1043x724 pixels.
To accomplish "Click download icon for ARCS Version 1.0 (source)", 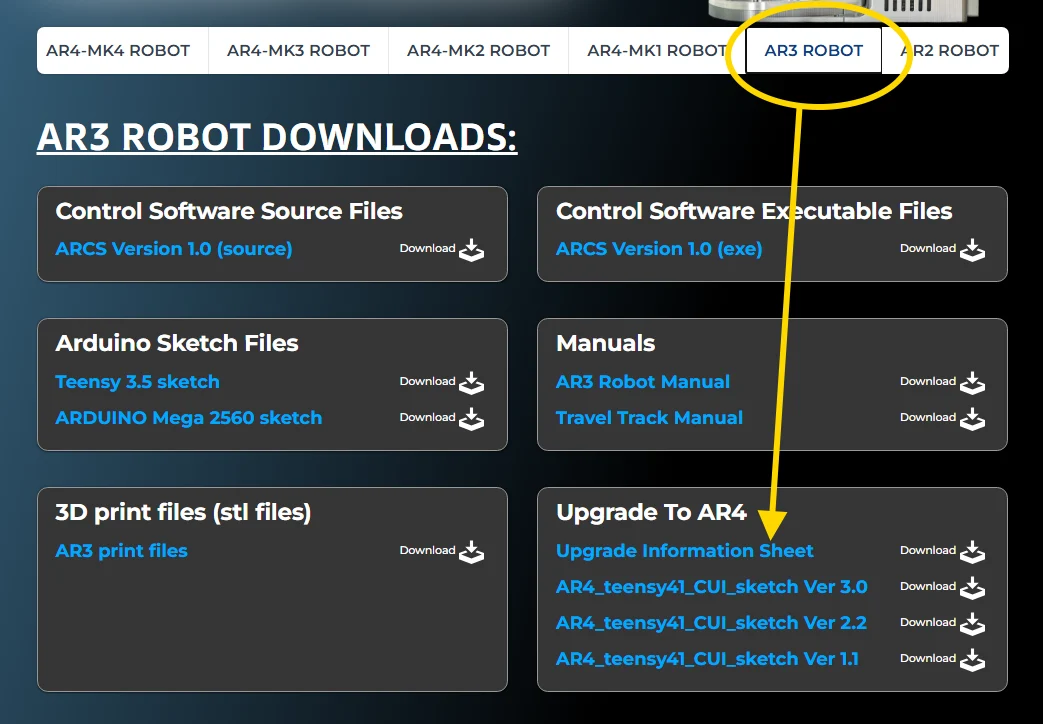I will (x=472, y=250).
